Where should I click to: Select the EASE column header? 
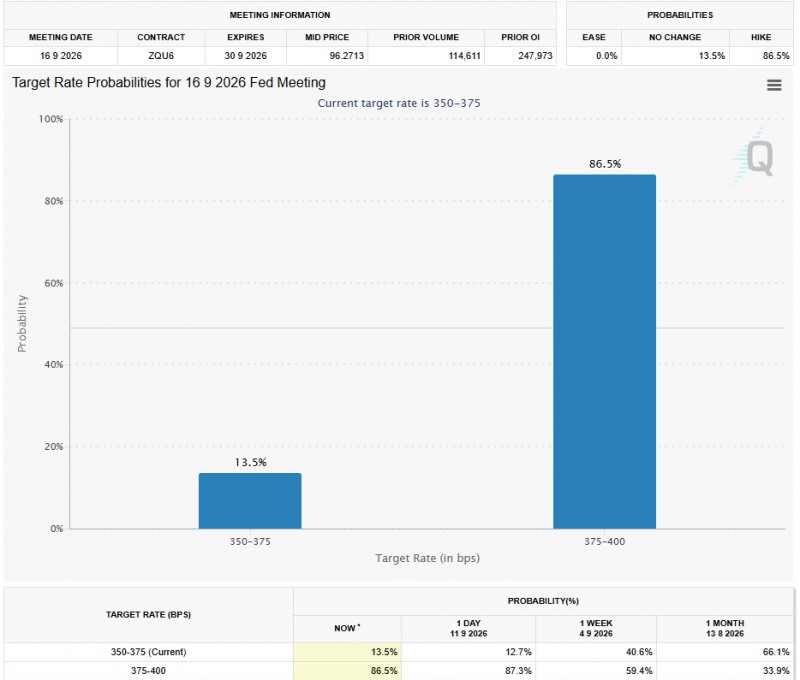coord(594,37)
